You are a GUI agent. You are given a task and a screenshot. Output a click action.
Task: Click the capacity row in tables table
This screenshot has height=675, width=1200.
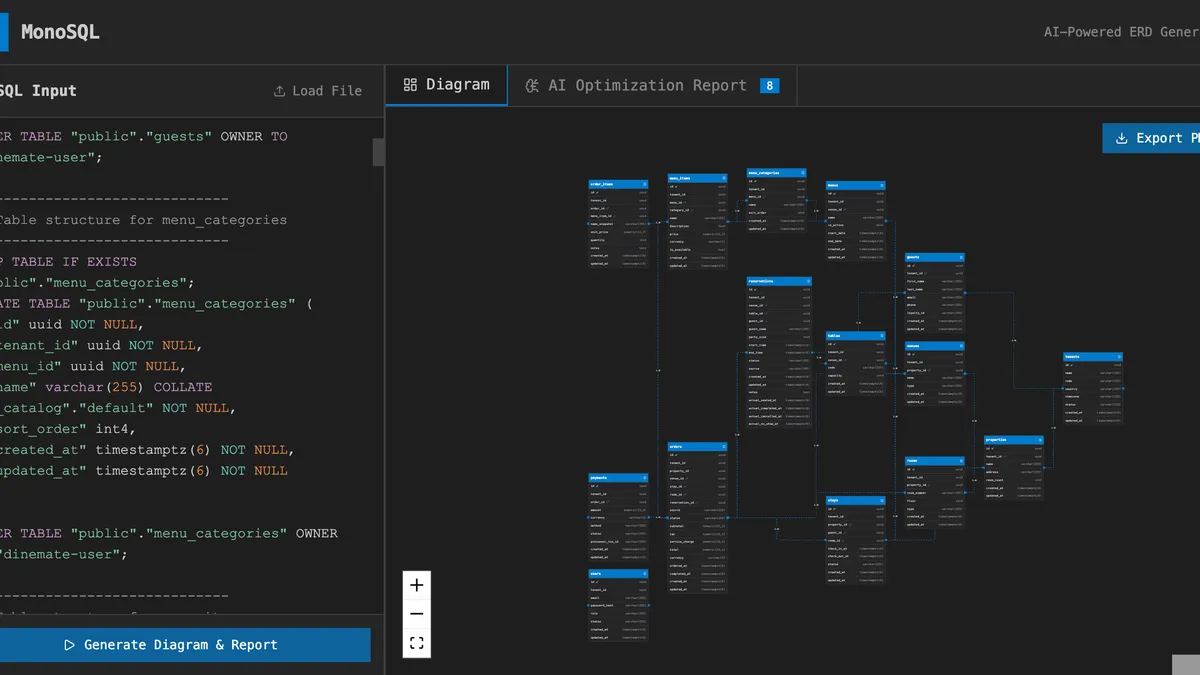tap(856, 376)
